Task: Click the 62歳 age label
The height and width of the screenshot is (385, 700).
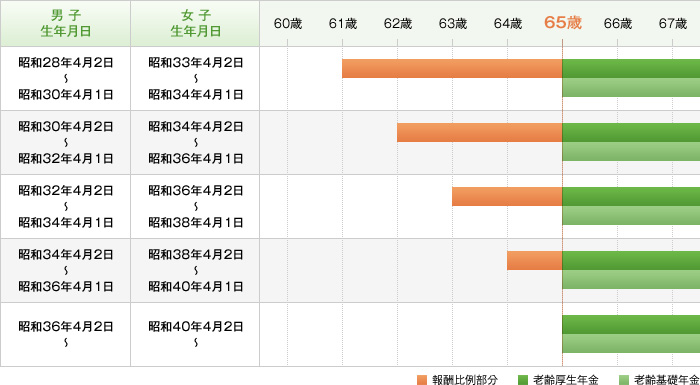Action: (x=398, y=24)
